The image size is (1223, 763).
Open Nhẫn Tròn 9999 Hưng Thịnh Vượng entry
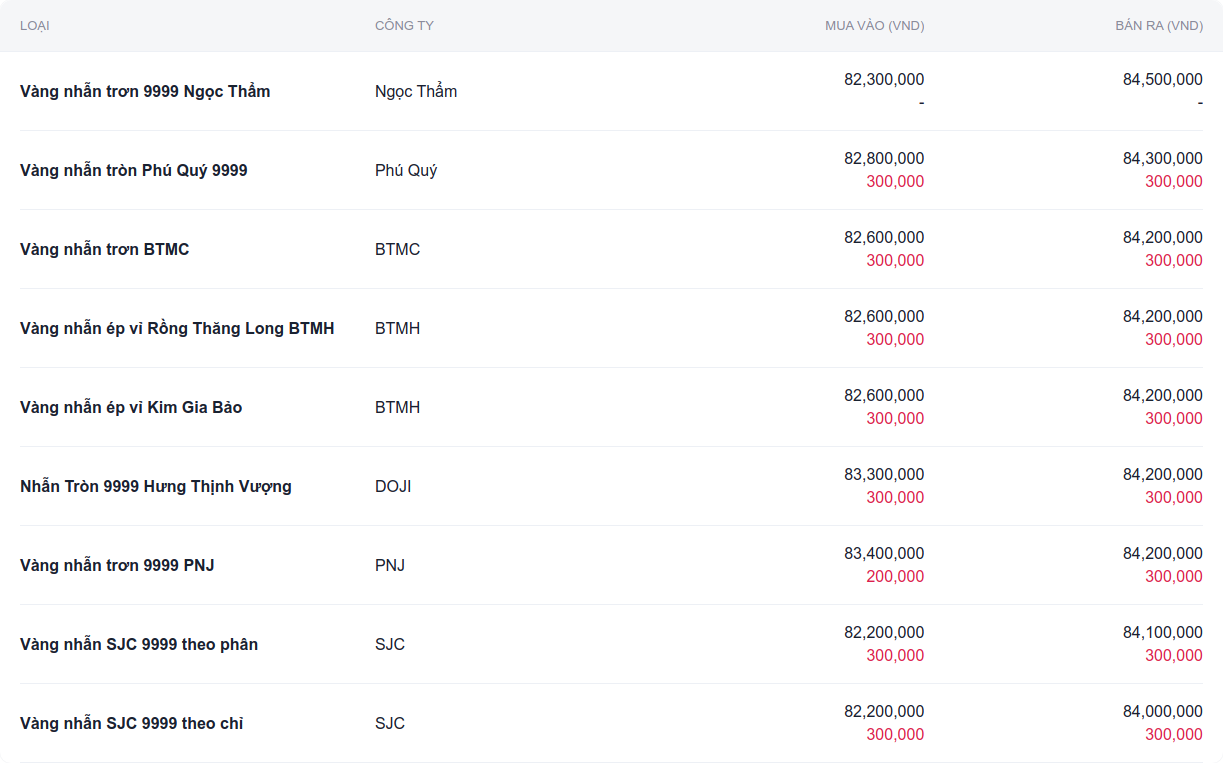tap(156, 486)
